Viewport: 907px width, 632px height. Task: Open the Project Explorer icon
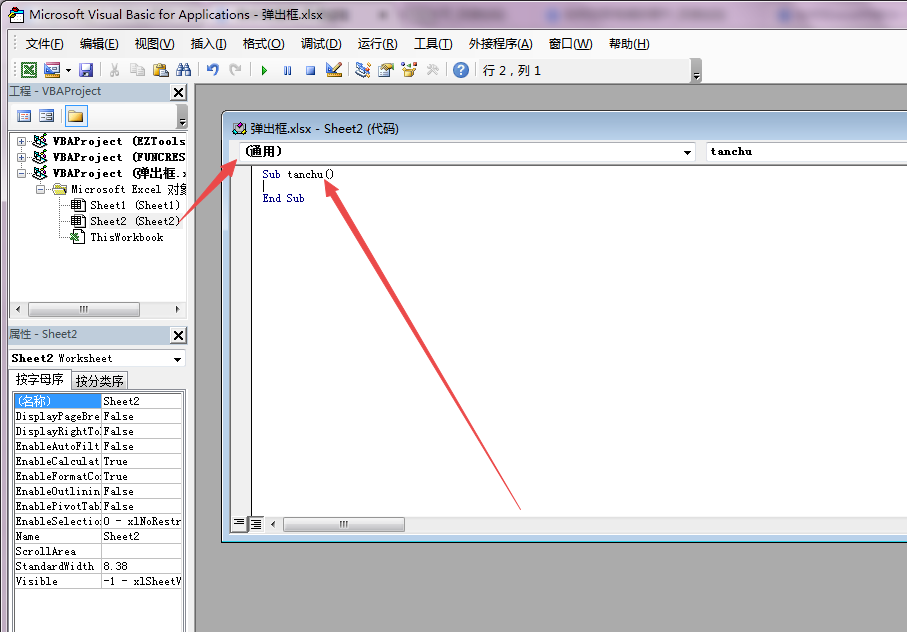(363, 71)
